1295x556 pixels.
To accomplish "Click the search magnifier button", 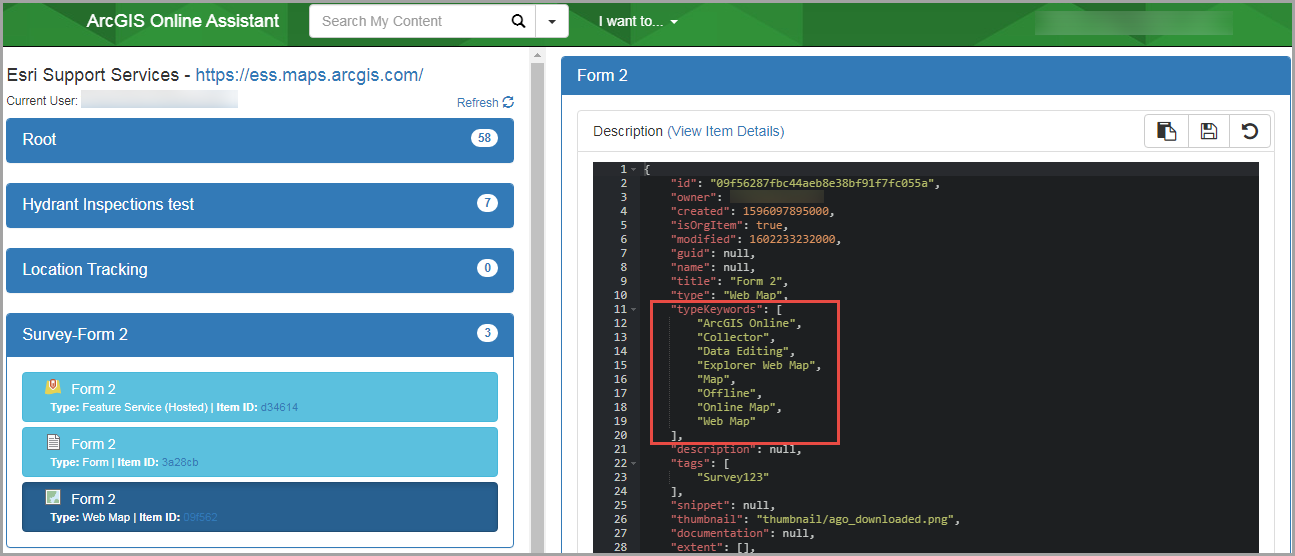I will point(517,21).
